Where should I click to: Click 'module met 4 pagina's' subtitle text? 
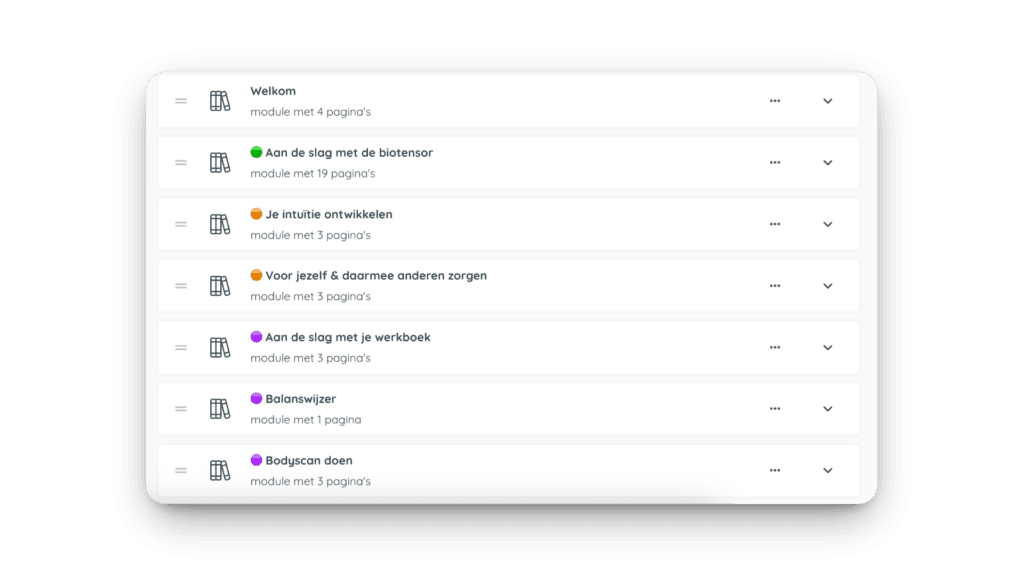(310, 112)
